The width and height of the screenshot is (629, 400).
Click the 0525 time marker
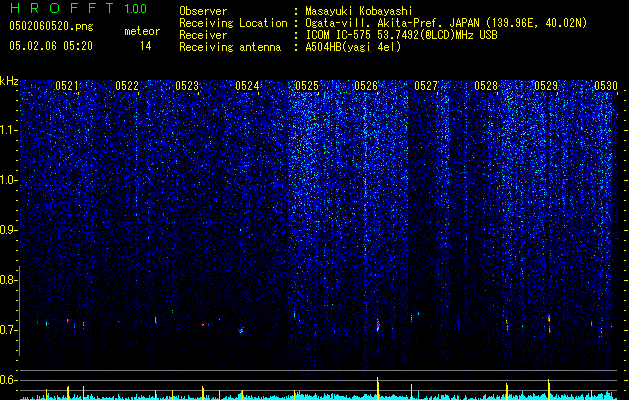tap(306, 86)
